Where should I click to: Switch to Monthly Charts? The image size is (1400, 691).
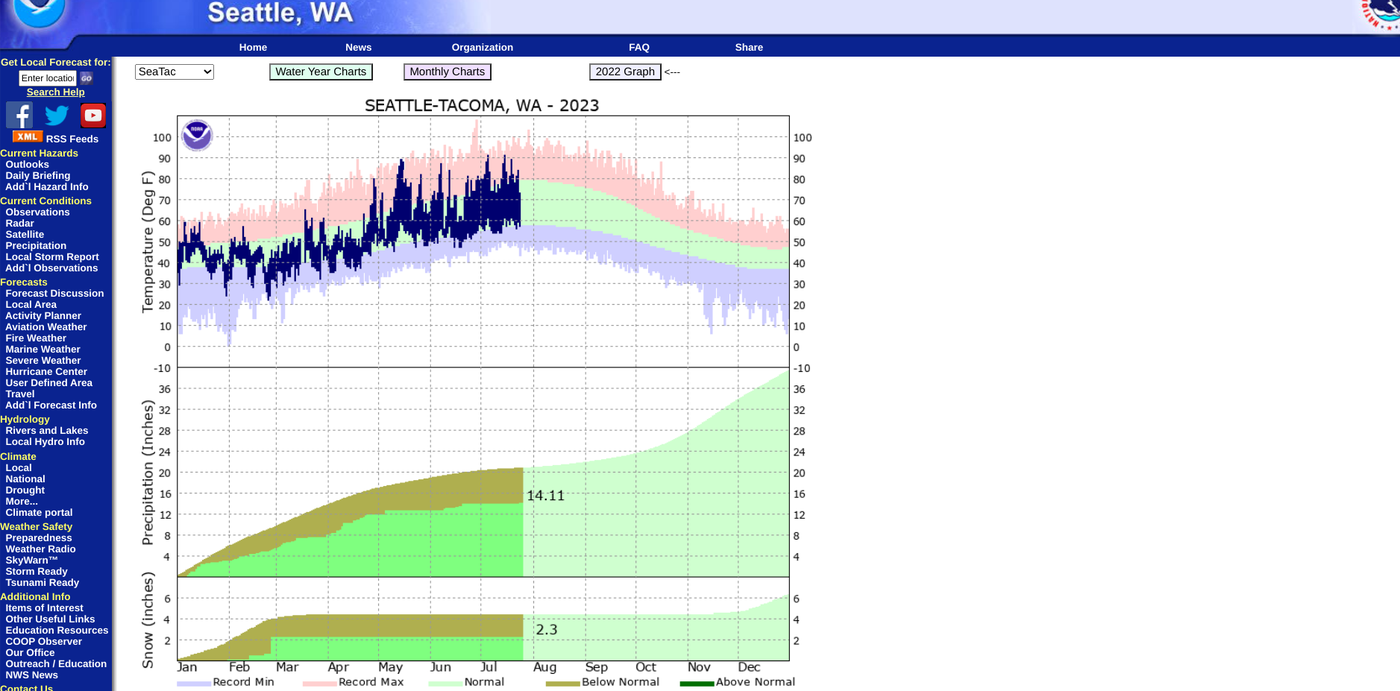click(447, 72)
